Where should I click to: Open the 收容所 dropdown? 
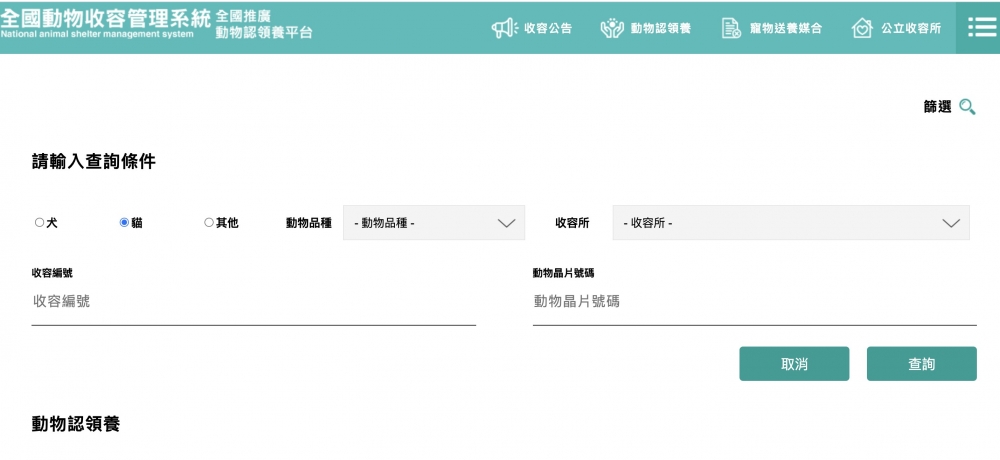(791, 223)
